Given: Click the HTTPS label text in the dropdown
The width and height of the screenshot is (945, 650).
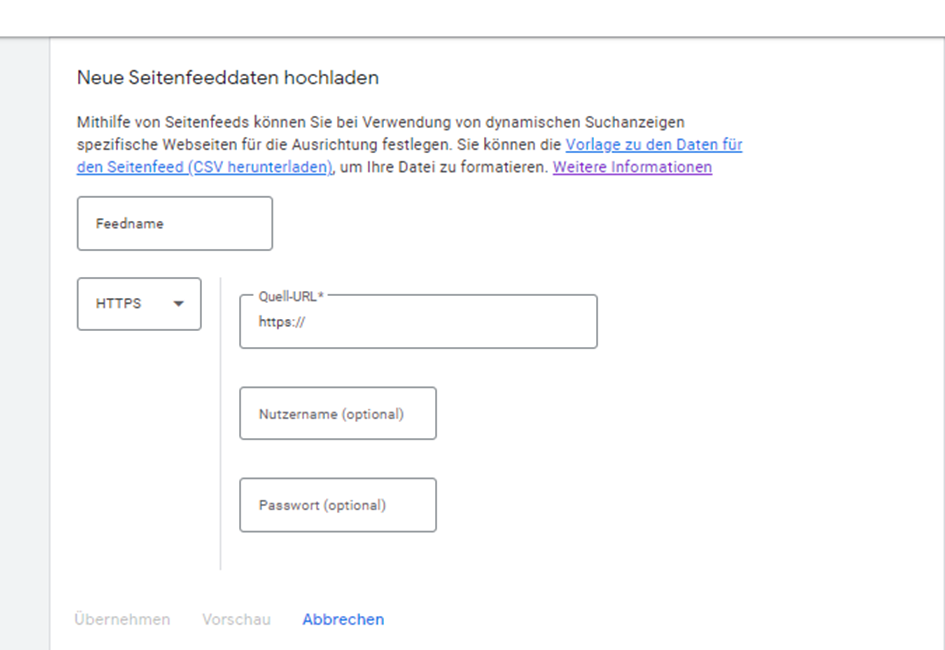Looking at the screenshot, I should [118, 304].
